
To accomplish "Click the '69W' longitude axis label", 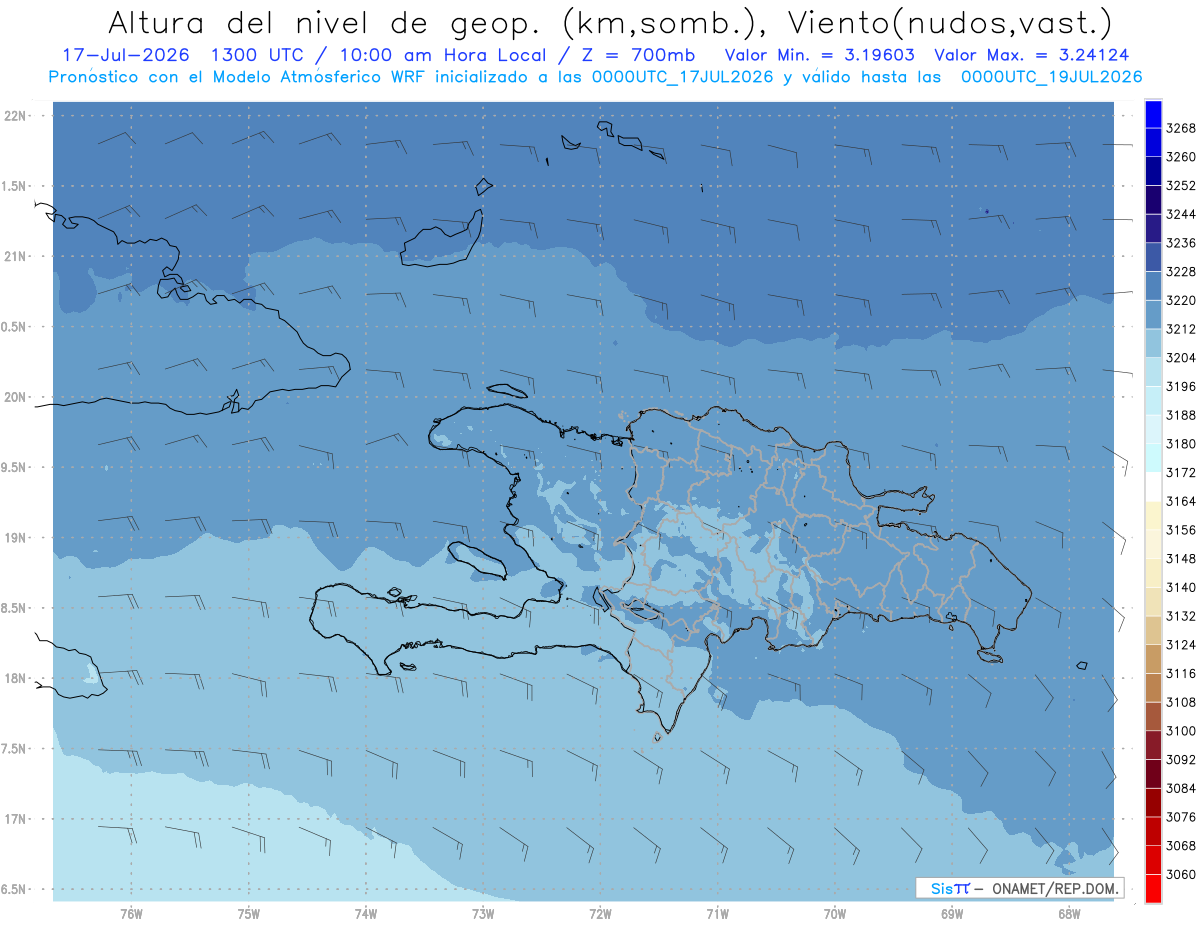I will 952,914.
